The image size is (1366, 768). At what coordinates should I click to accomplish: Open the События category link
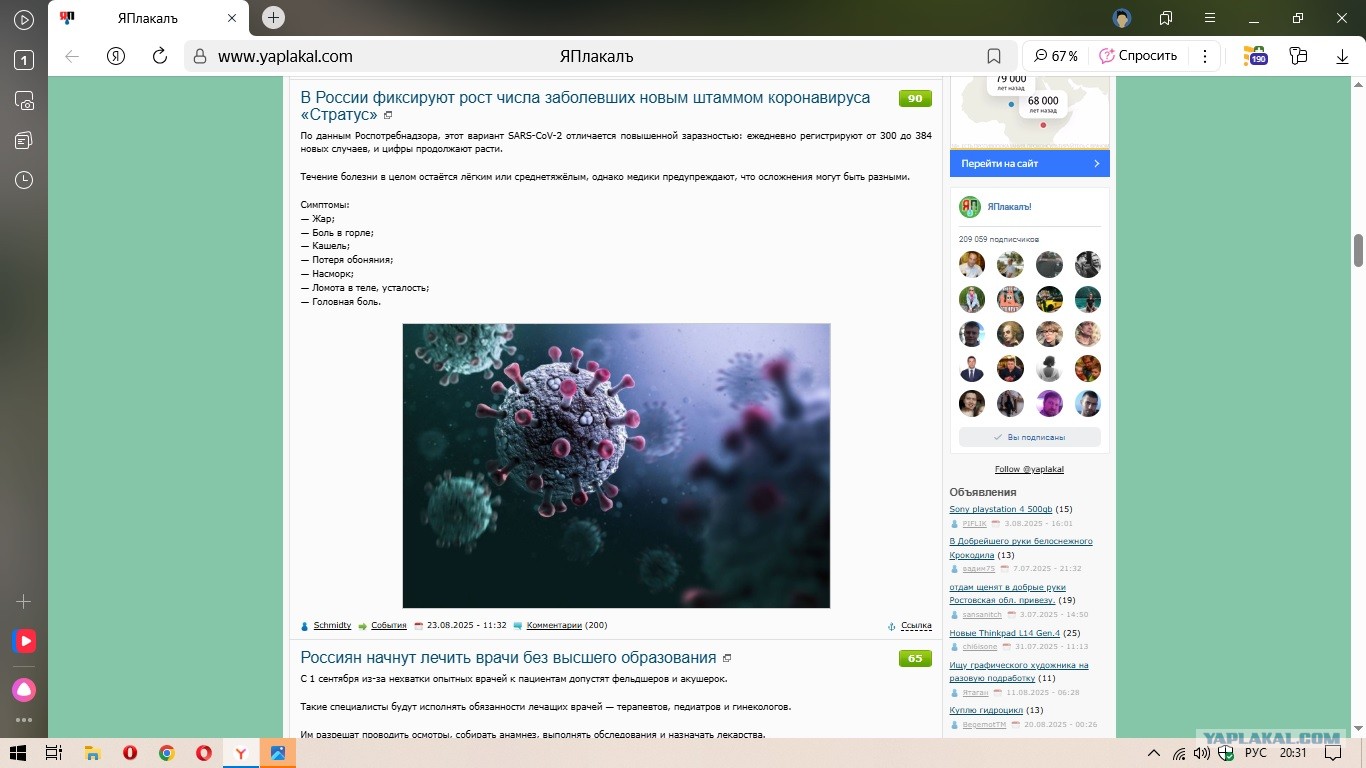(388, 625)
